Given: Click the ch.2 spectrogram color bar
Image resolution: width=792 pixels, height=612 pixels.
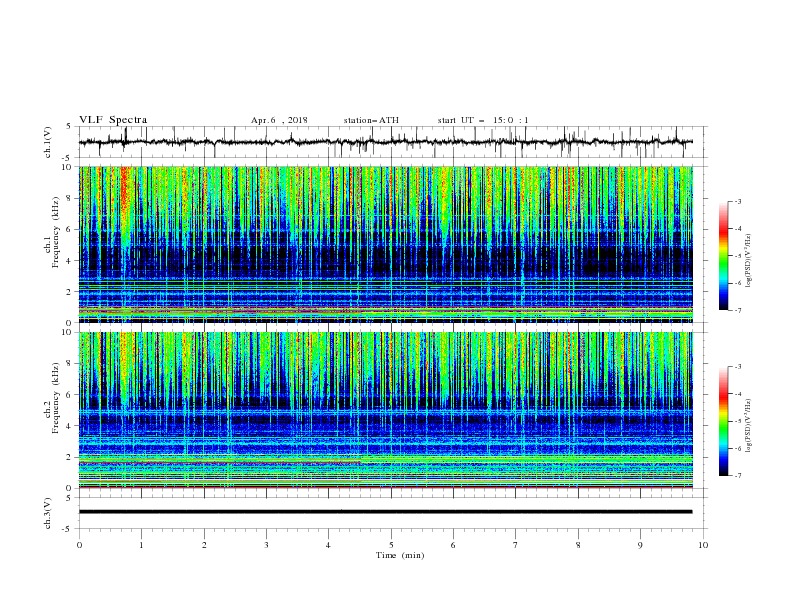Looking at the screenshot, I should click(724, 421).
